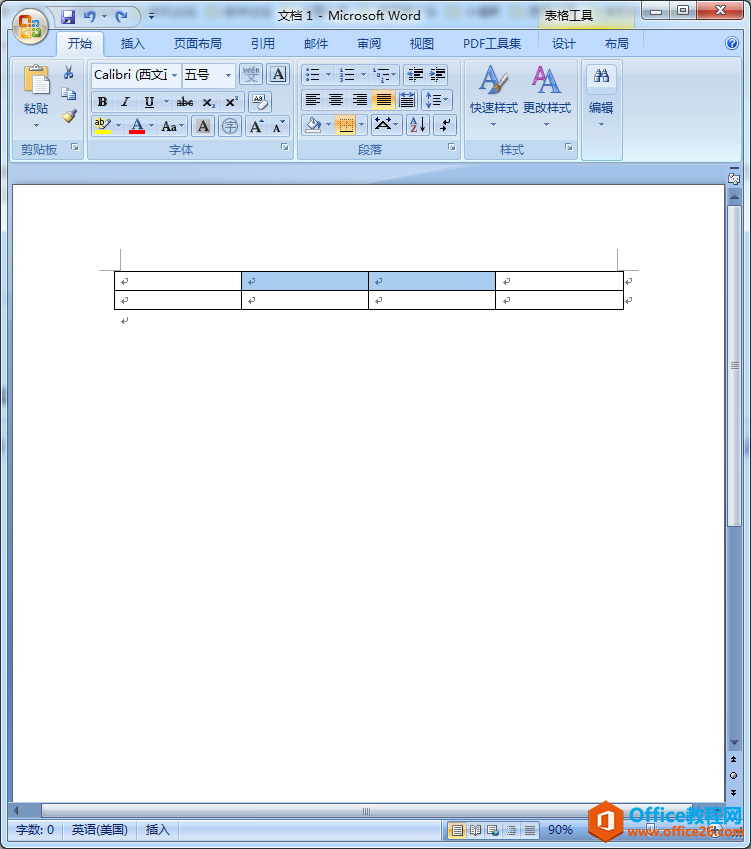This screenshot has height=849, width=751.
Task: Expand the multilevel list dropdown
Action: [394, 74]
